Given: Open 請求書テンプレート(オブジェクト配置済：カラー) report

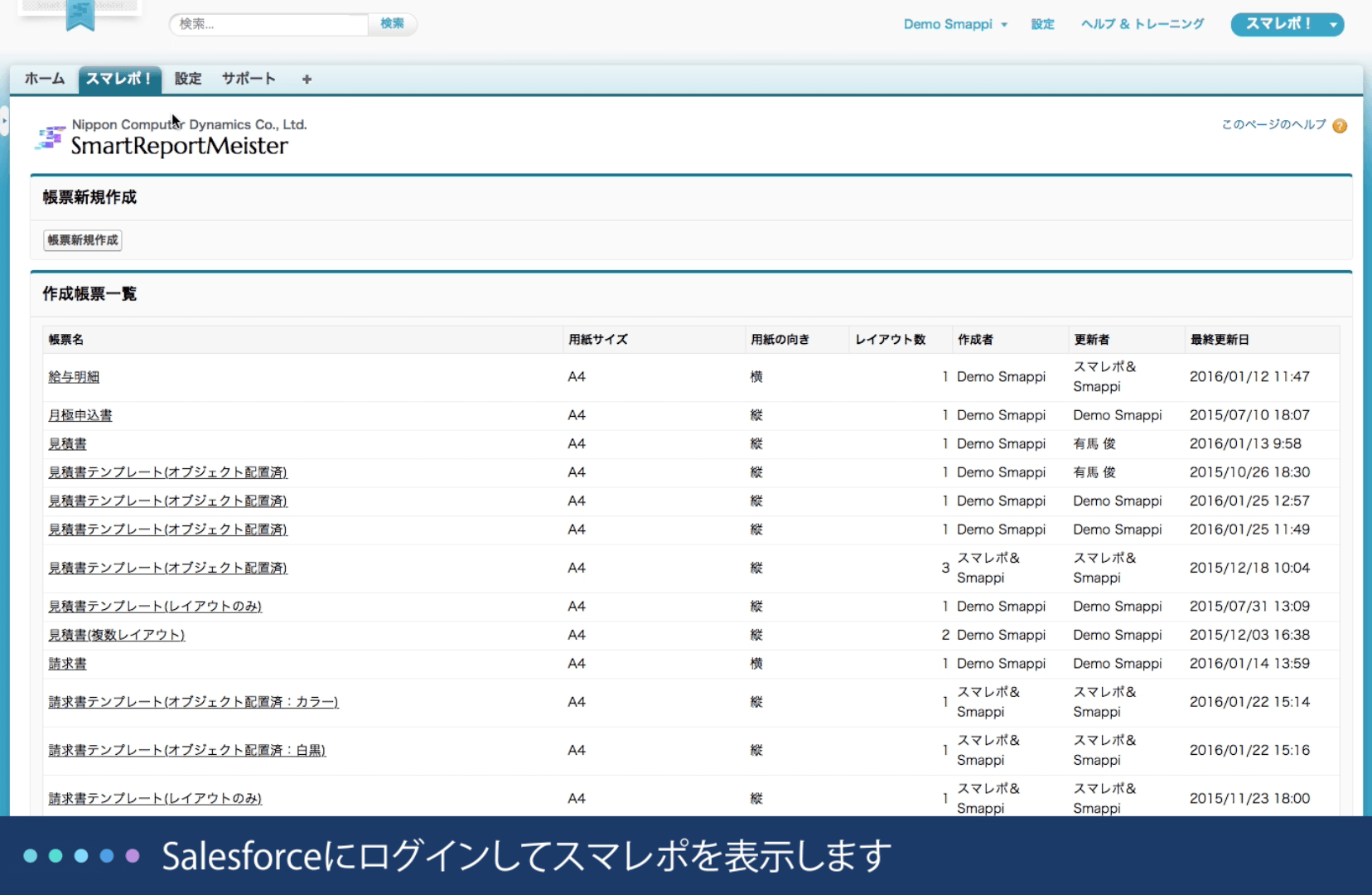Looking at the screenshot, I should click(193, 702).
